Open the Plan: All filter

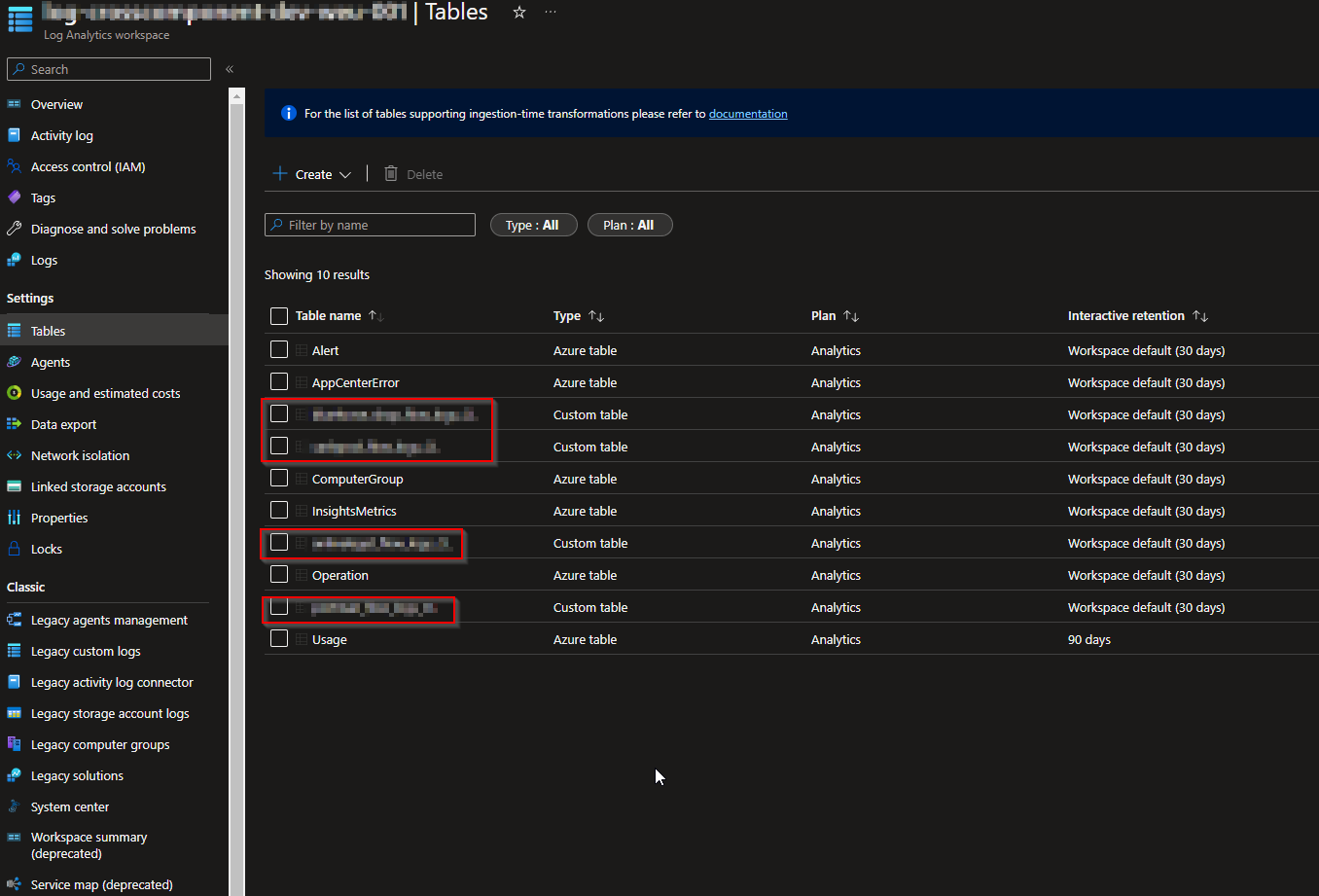629,224
